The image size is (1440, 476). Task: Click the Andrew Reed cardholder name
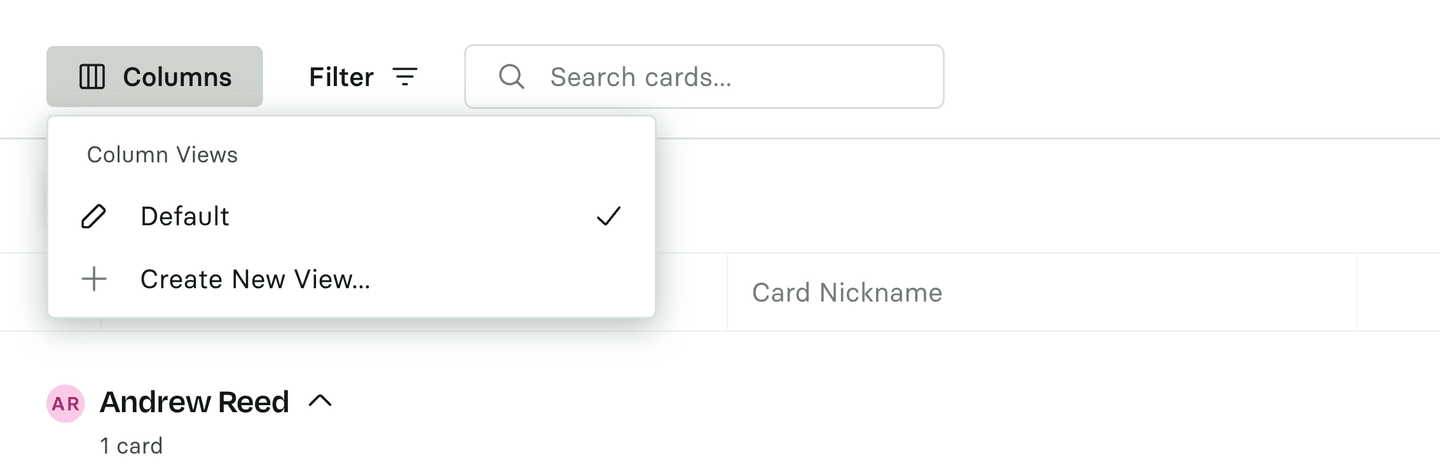pos(194,402)
